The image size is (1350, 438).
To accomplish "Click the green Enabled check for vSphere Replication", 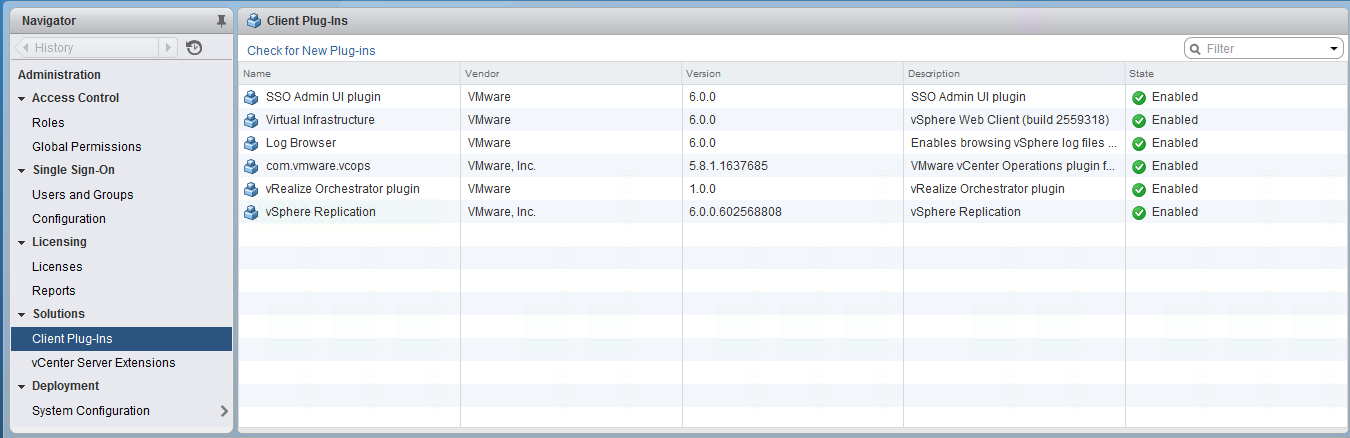I will (1139, 213).
